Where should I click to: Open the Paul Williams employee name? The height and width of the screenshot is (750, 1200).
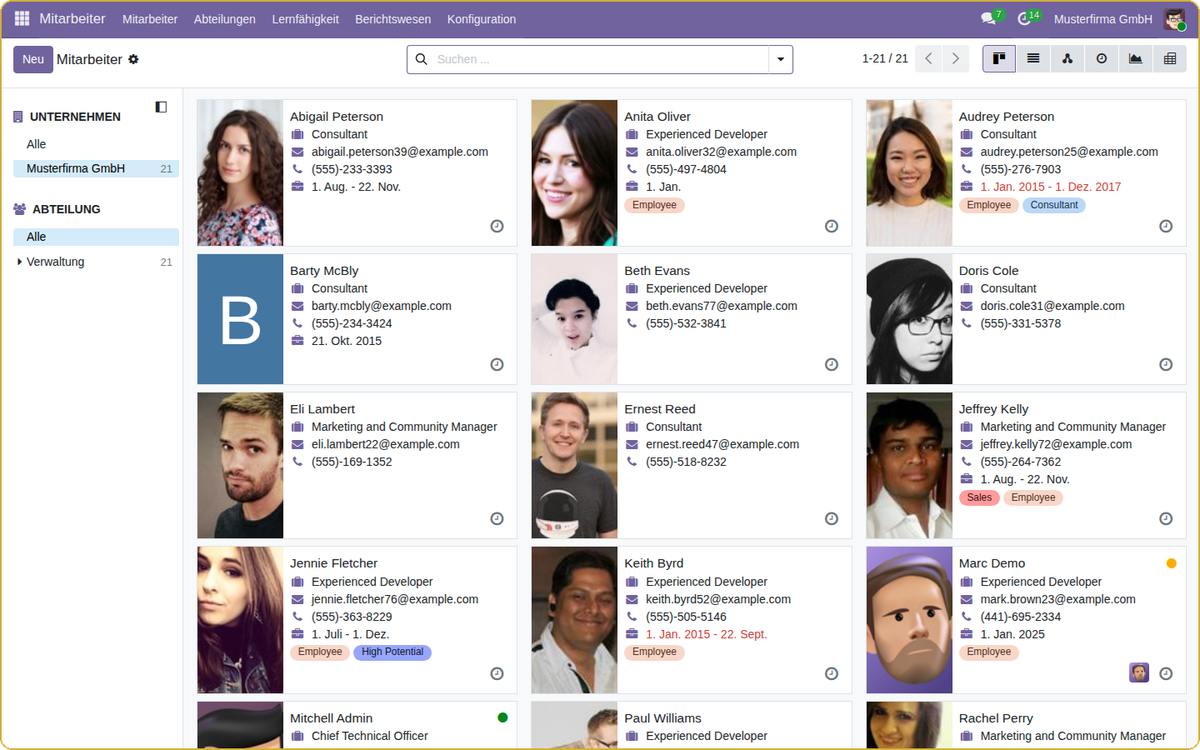pyautogui.click(x=663, y=718)
